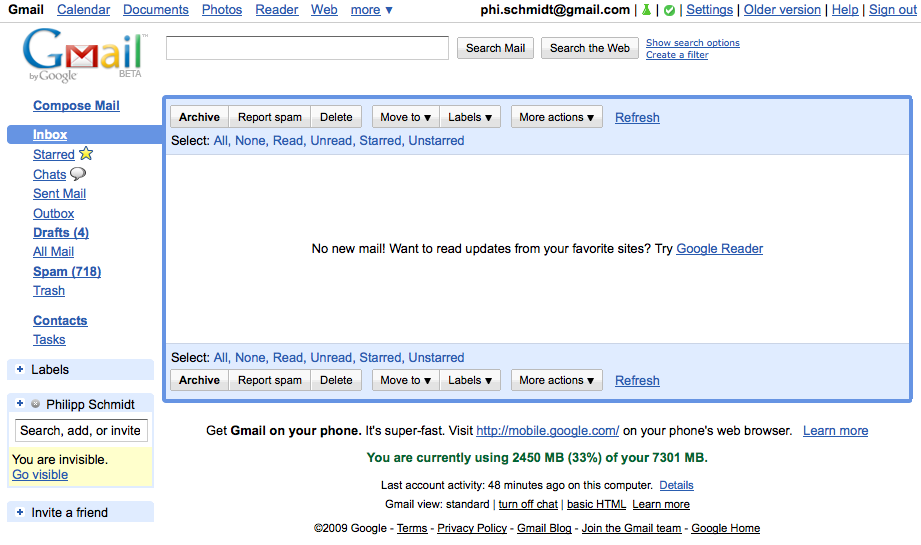Open Contacts

point(60,321)
